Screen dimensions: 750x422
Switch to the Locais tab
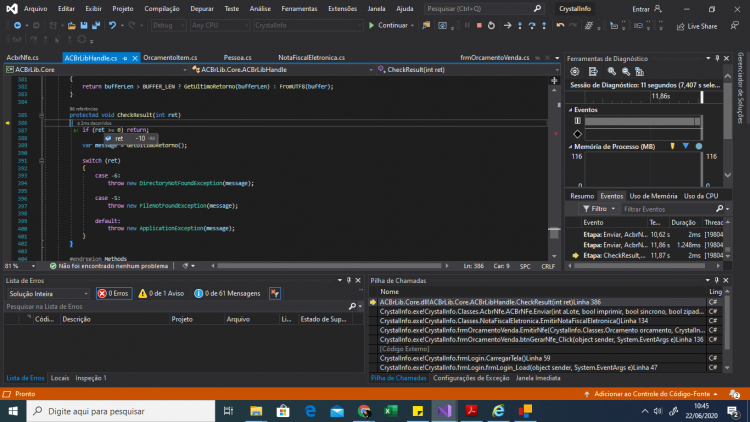(60, 378)
